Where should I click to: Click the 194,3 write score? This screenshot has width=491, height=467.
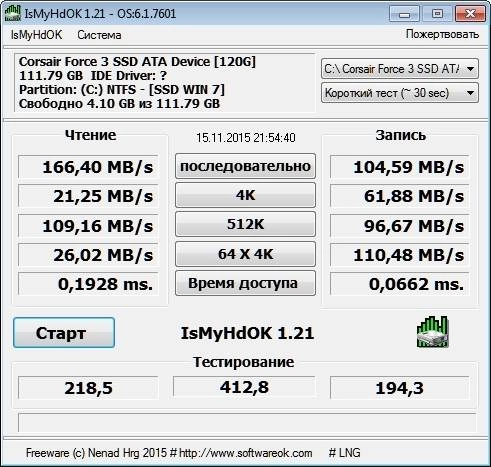[x=400, y=388]
